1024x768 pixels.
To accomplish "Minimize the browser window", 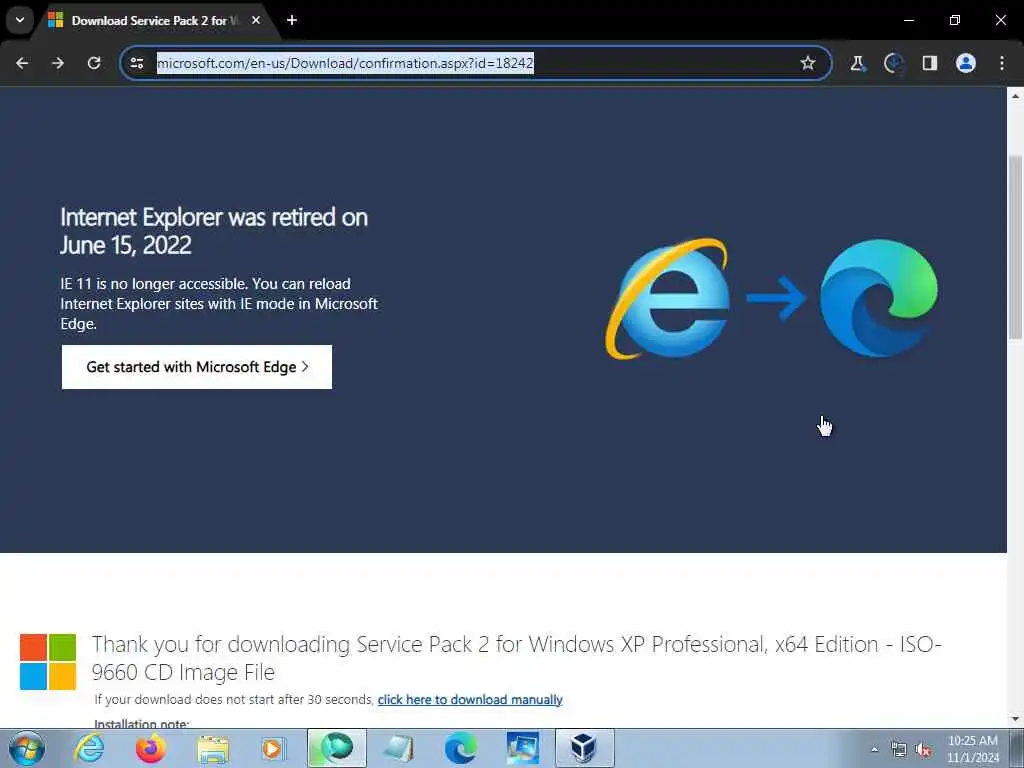I will tap(908, 20).
